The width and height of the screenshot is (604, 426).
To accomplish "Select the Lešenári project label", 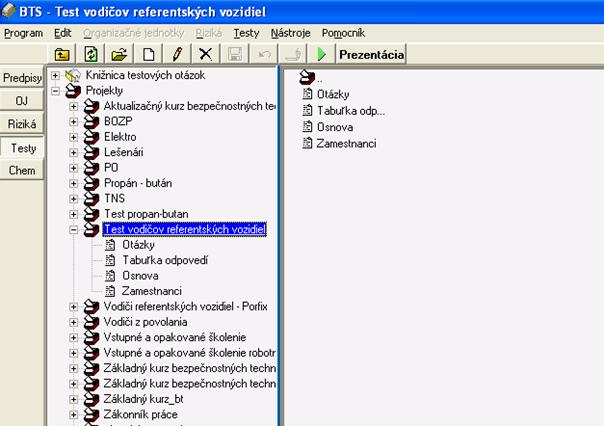I will [124, 153].
